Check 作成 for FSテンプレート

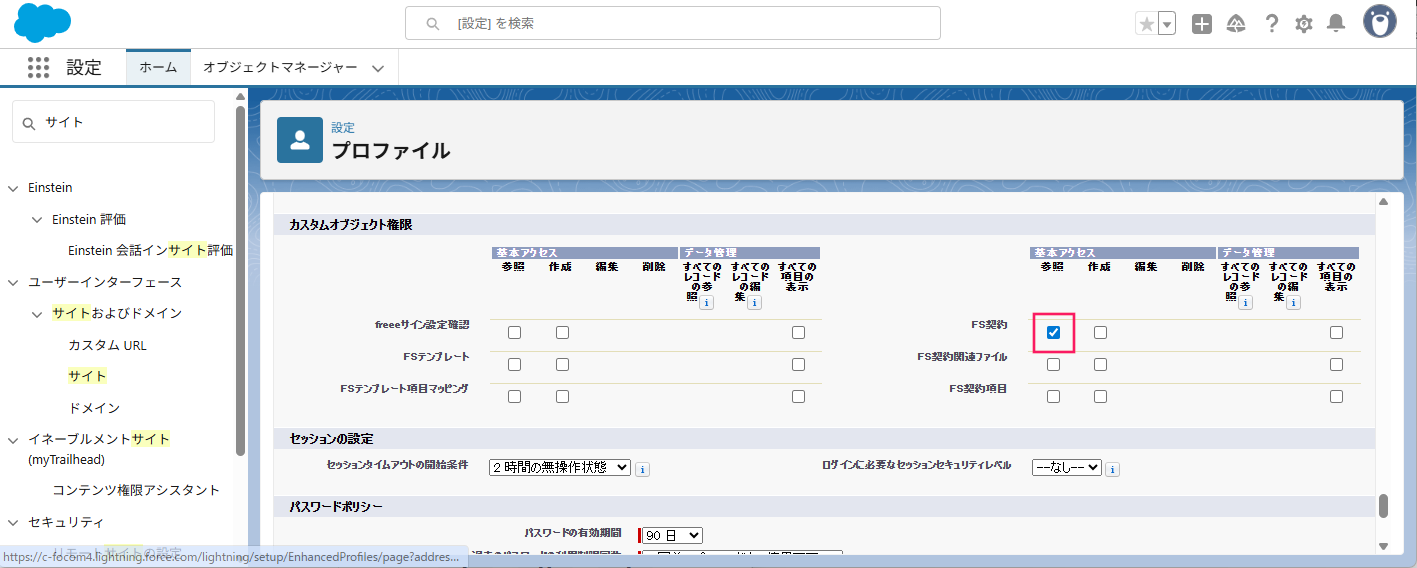coord(562,365)
